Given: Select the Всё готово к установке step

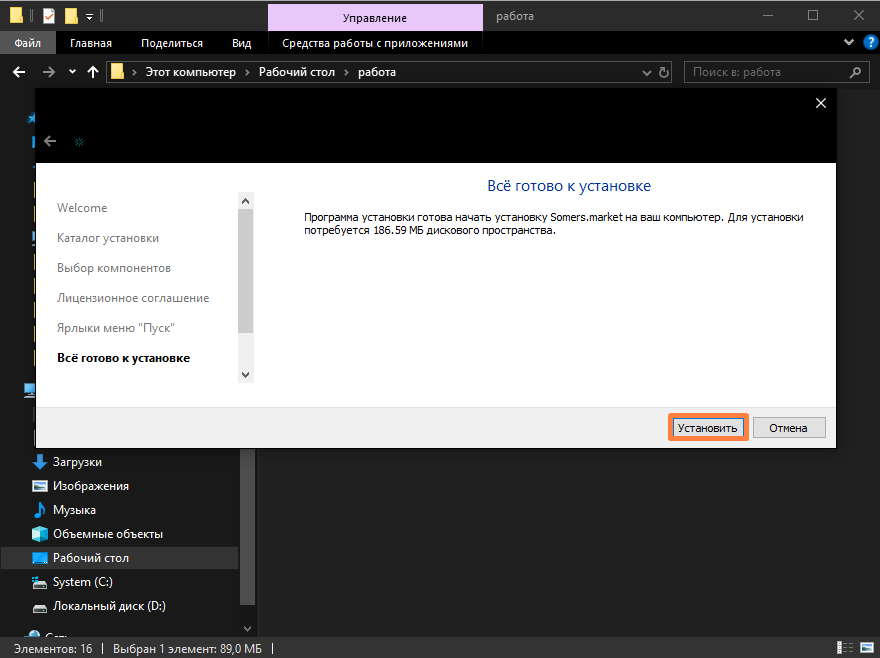Looking at the screenshot, I should [123, 358].
